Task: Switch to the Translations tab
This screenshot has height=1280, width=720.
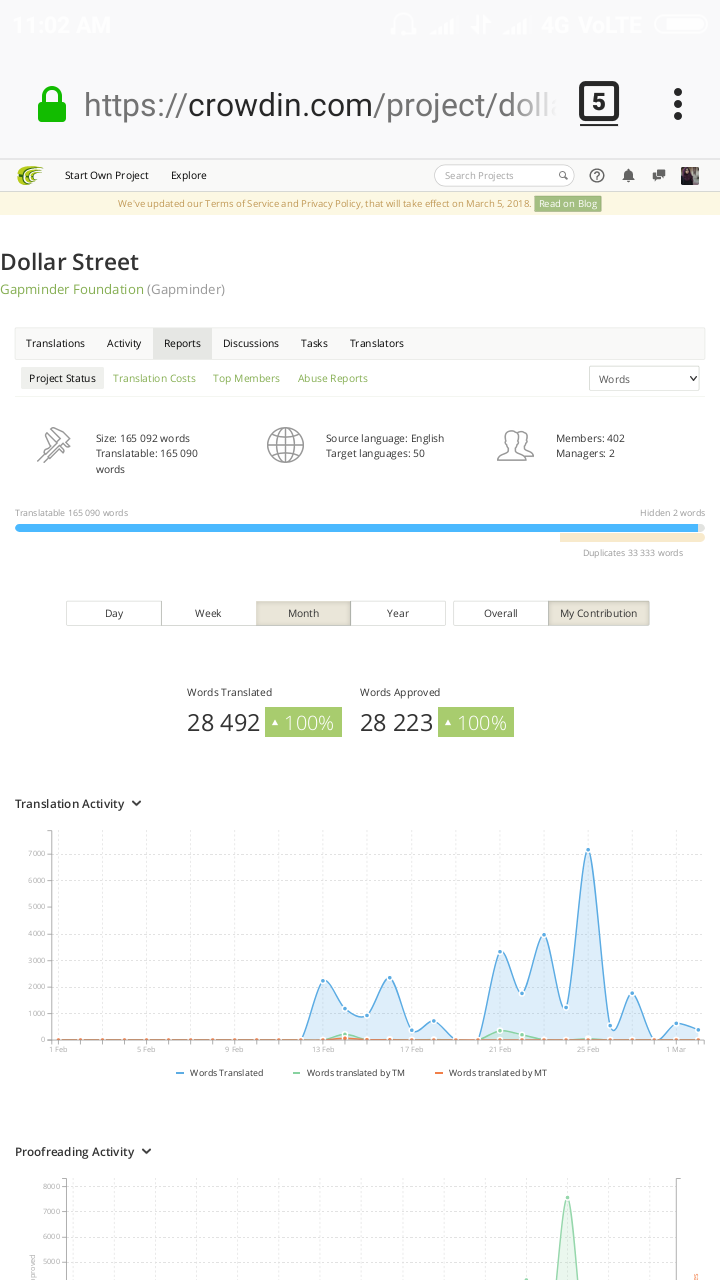Action: coord(55,343)
